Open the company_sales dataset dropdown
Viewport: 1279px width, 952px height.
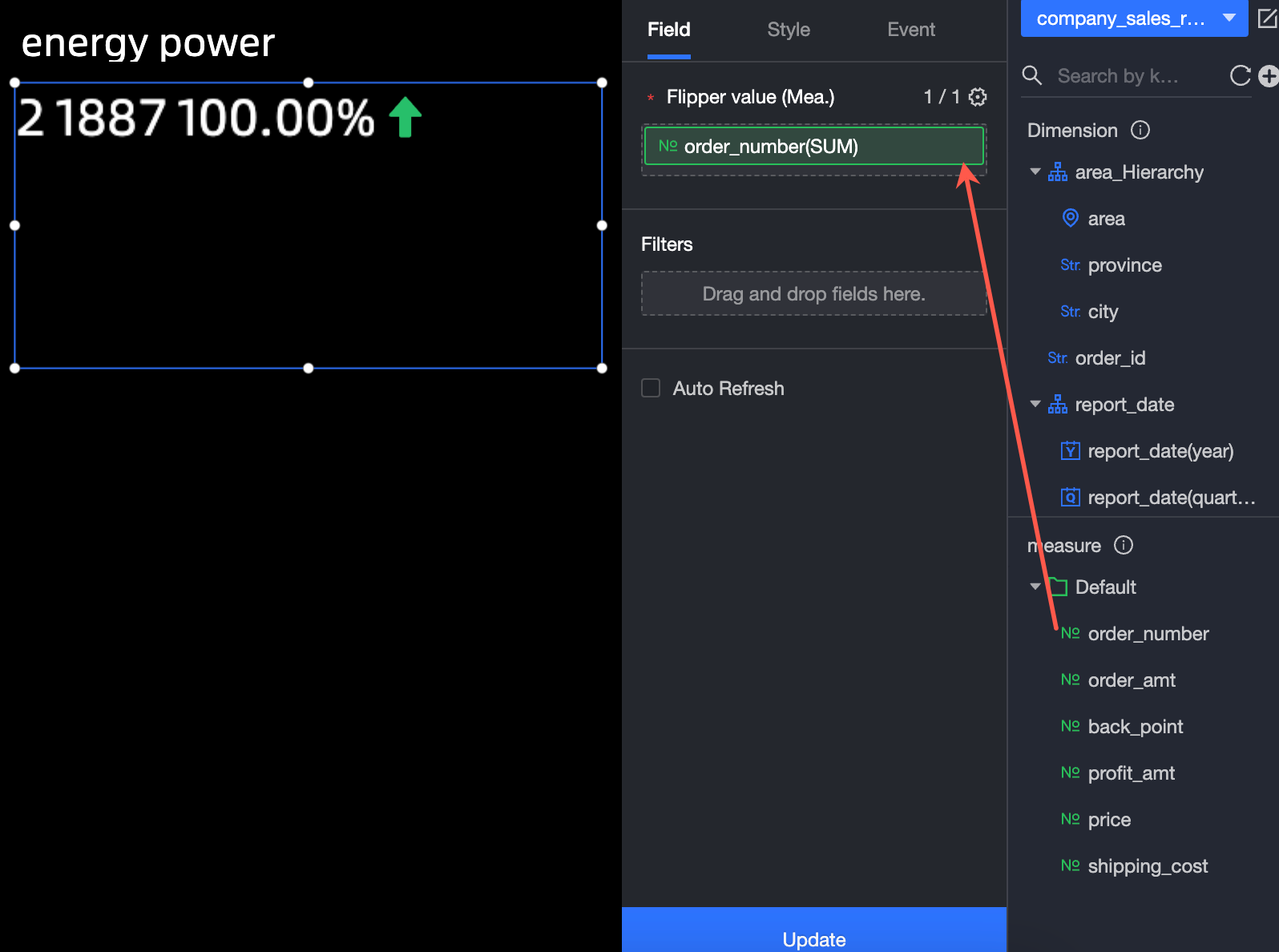[x=1134, y=18]
